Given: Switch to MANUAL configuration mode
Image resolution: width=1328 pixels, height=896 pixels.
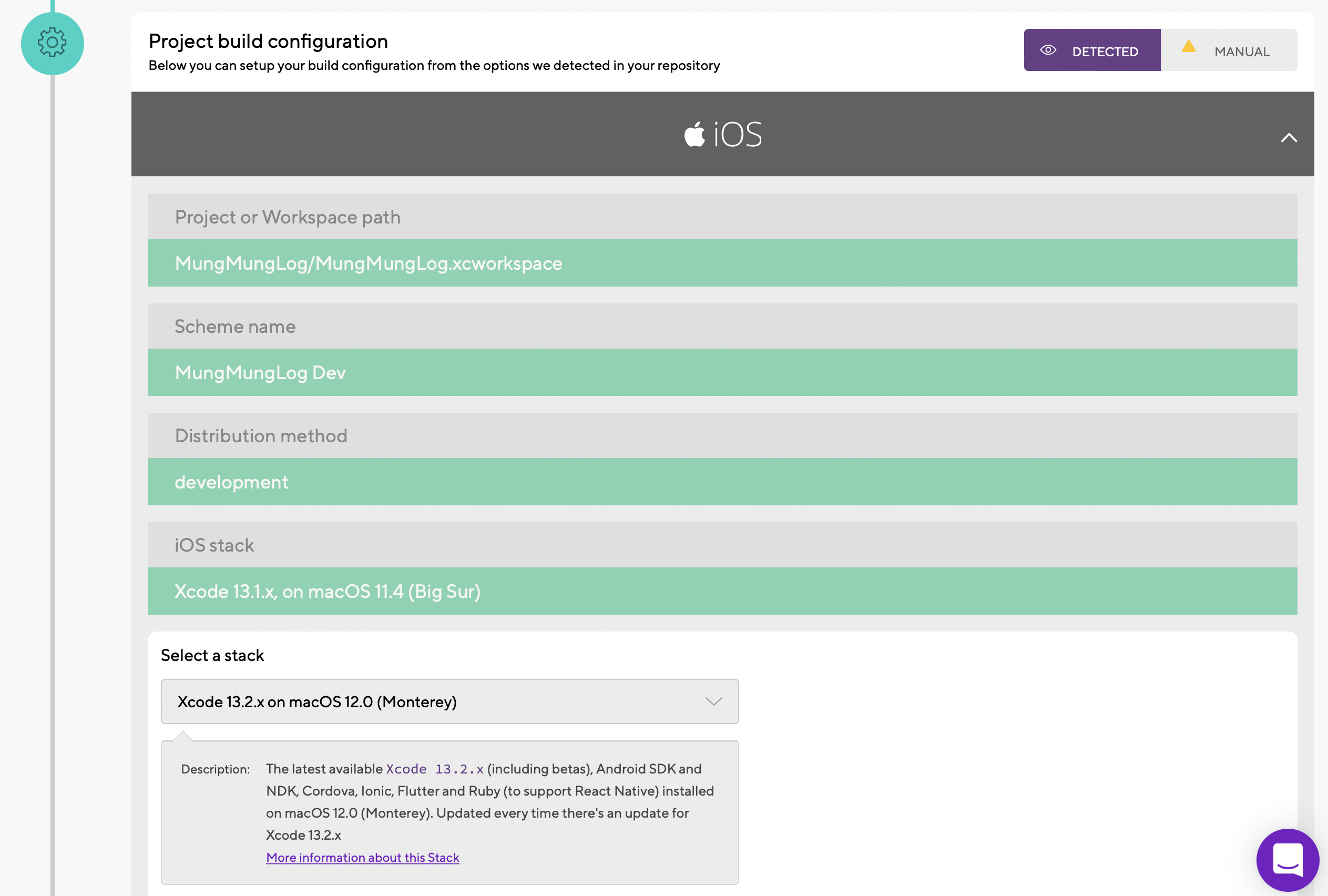Looking at the screenshot, I should [1229, 50].
